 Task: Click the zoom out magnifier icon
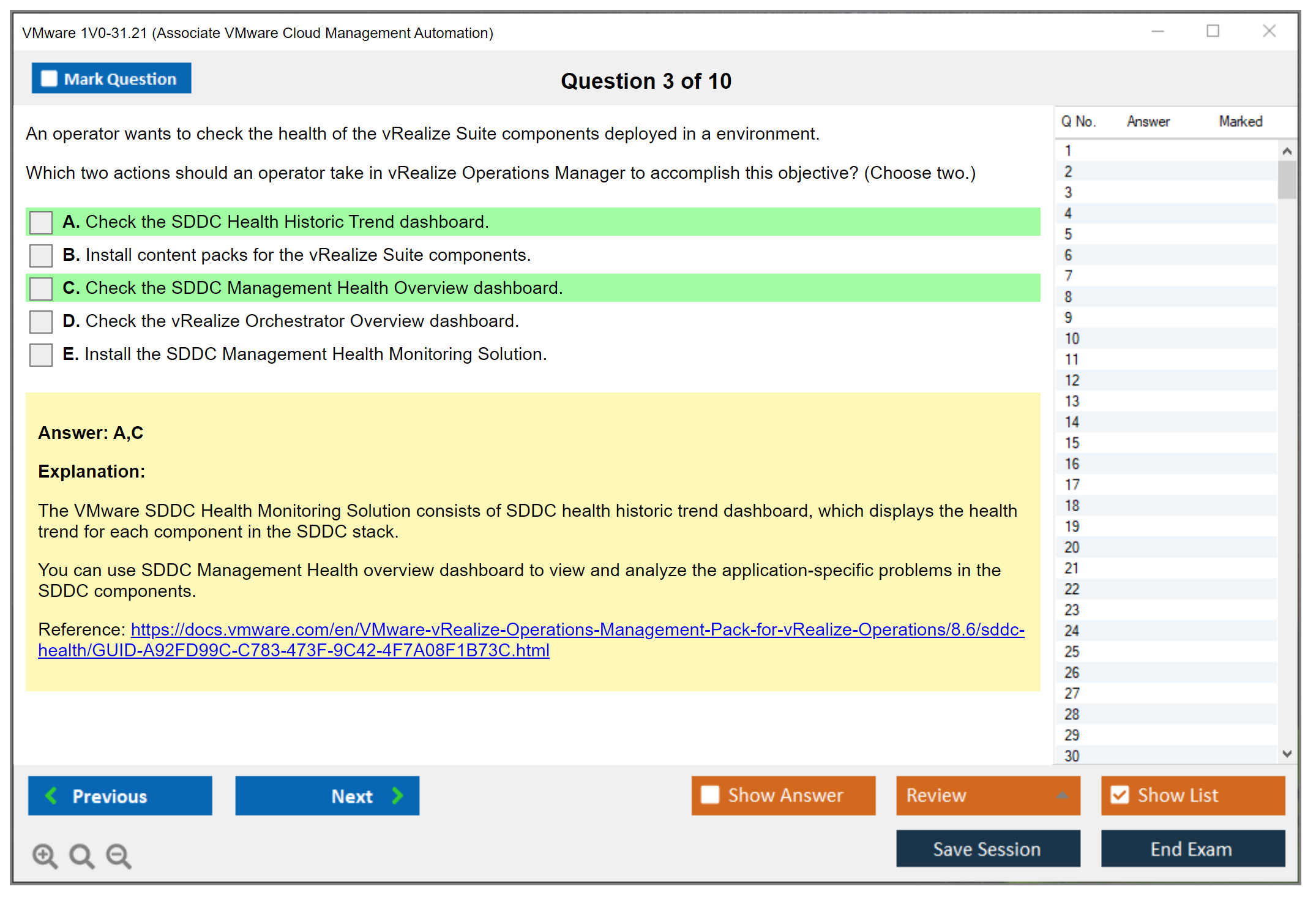click(x=118, y=855)
